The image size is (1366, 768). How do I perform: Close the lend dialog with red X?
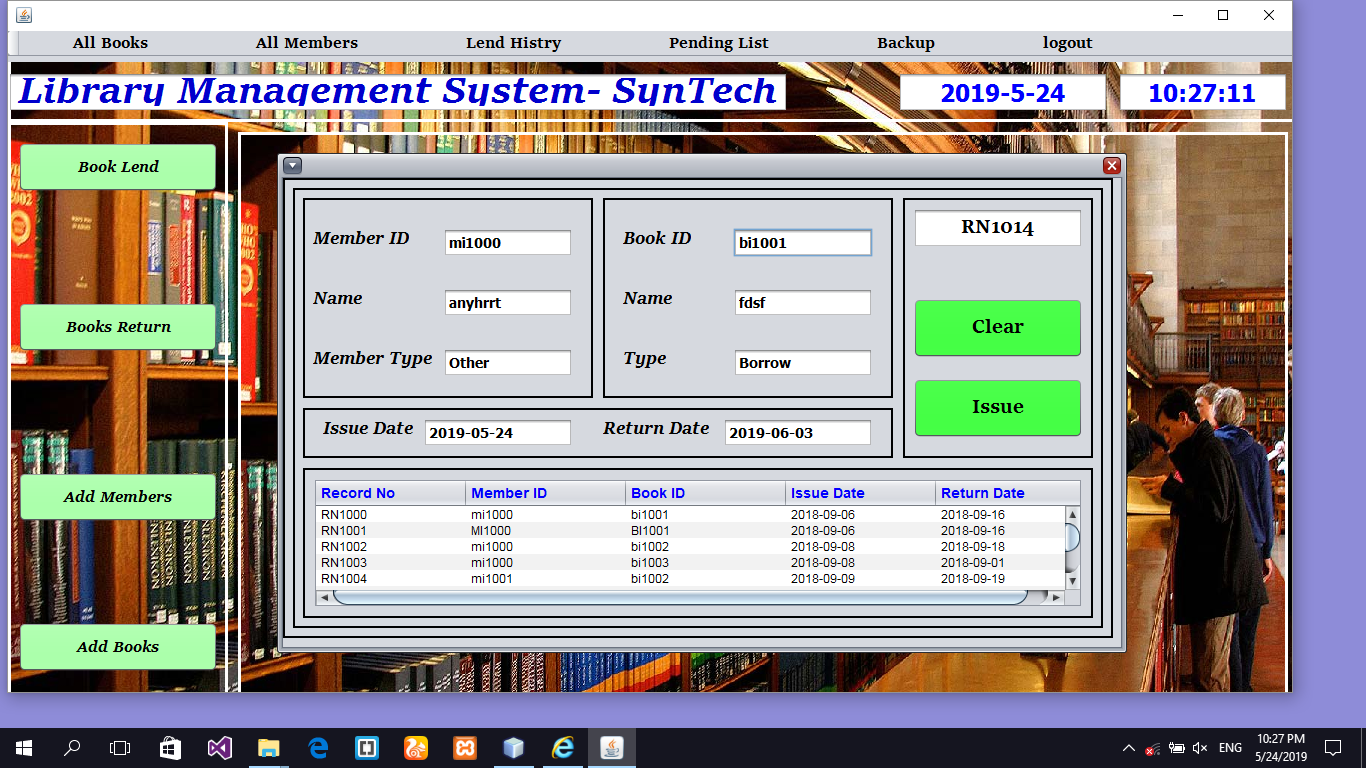pos(1112,166)
